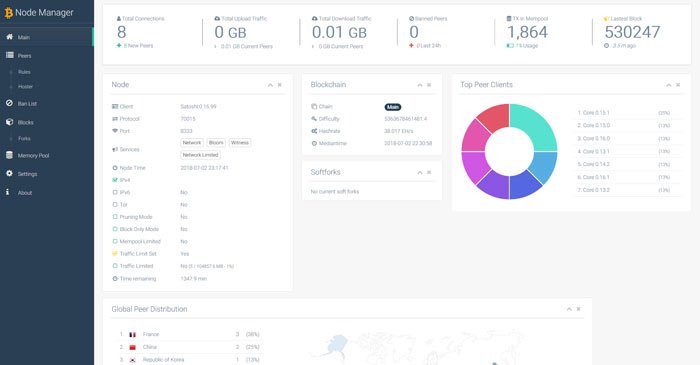
Task: Collapse the Node panel with chevron
Action: tap(270, 85)
